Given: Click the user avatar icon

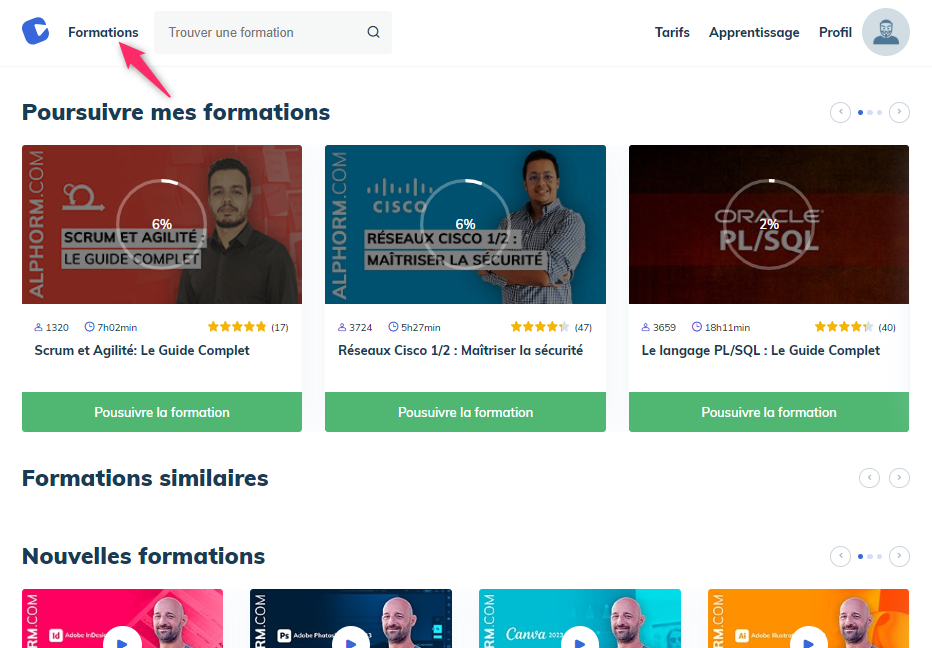Looking at the screenshot, I should pos(886,32).
